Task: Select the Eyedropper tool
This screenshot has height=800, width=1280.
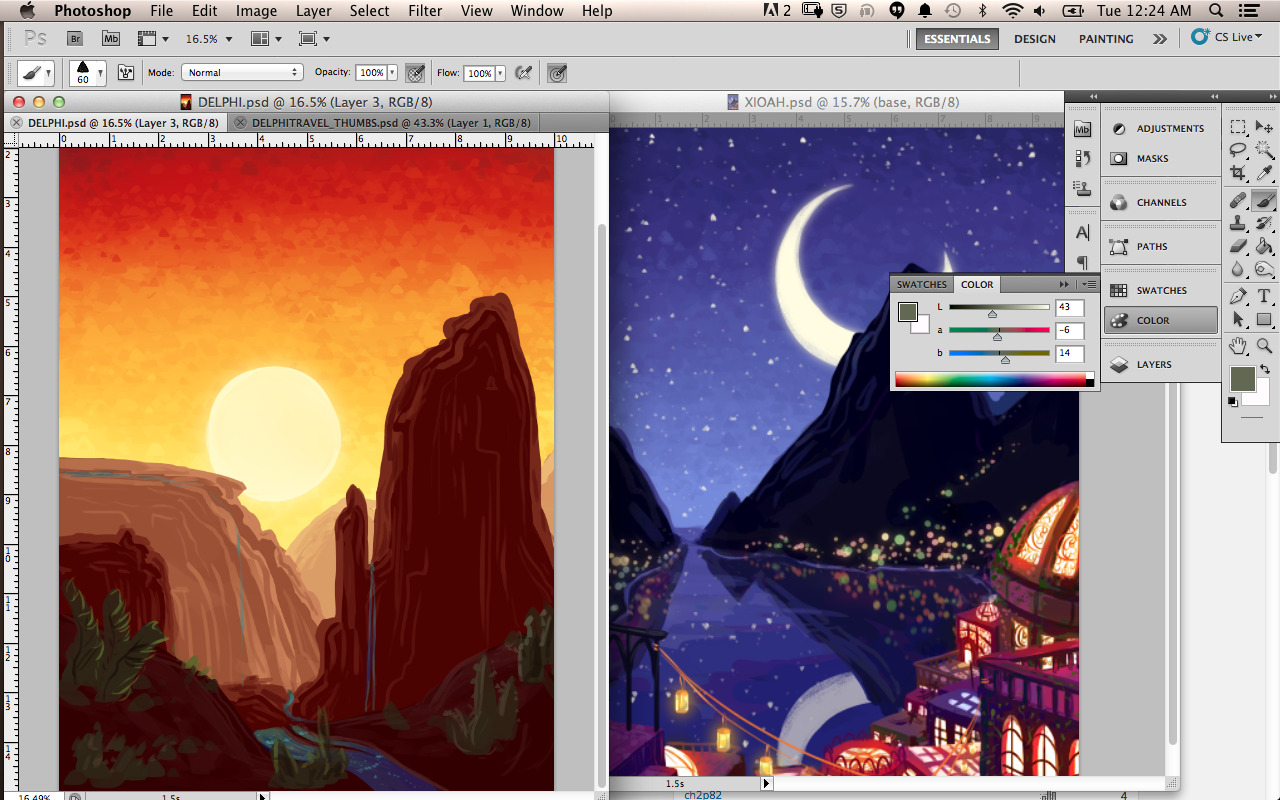Action: 1264,172
